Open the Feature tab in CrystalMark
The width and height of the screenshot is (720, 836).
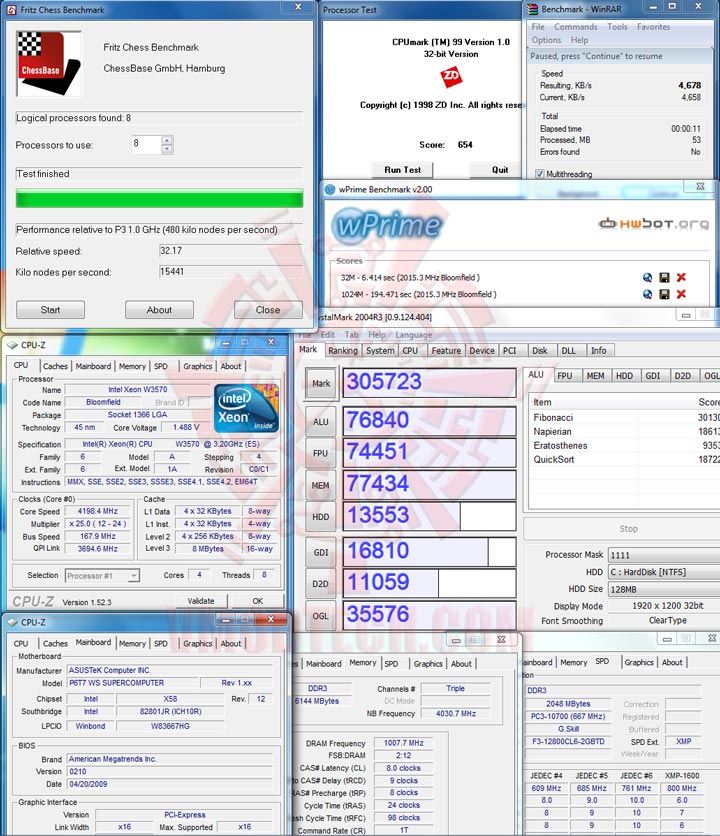click(x=446, y=351)
